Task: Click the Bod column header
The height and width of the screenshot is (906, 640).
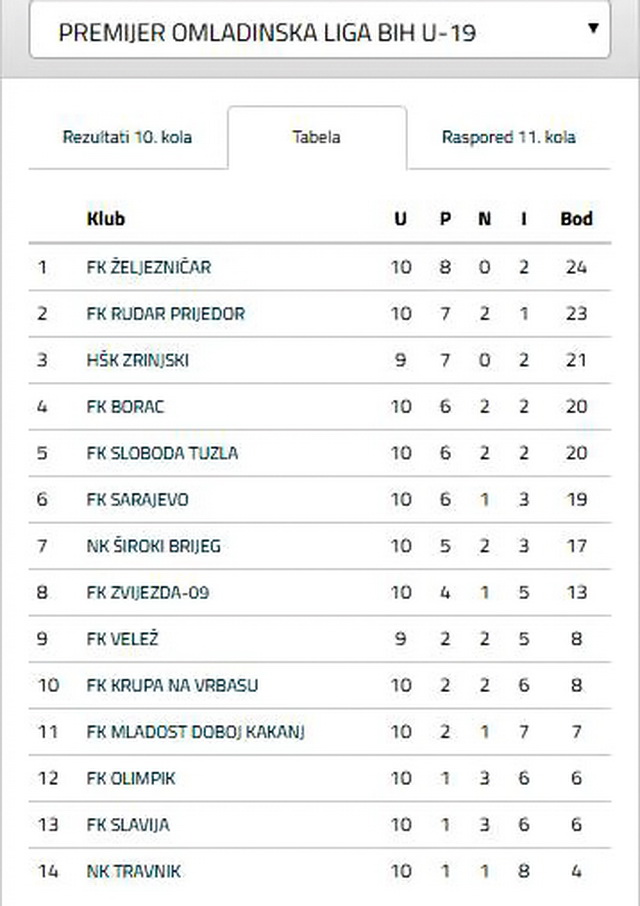Action: [576, 219]
